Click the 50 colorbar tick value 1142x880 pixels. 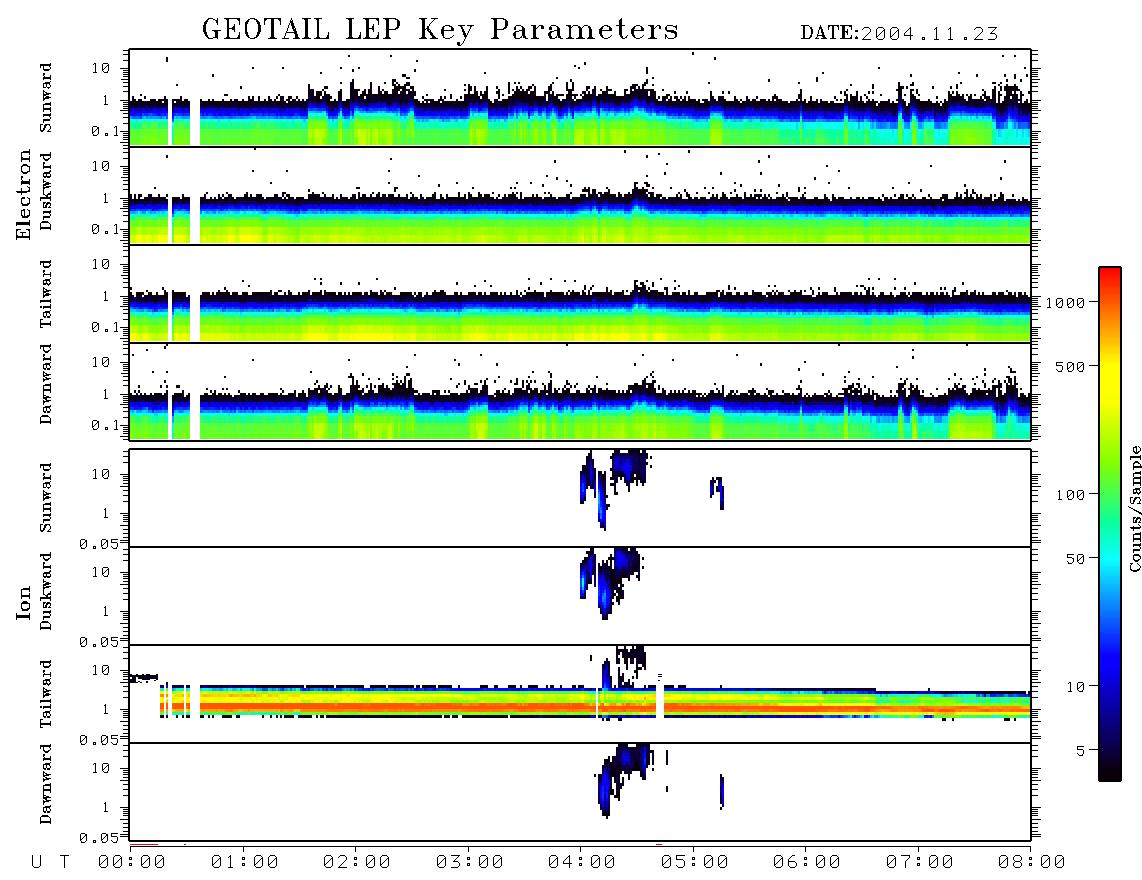(x=1076, y=559)
